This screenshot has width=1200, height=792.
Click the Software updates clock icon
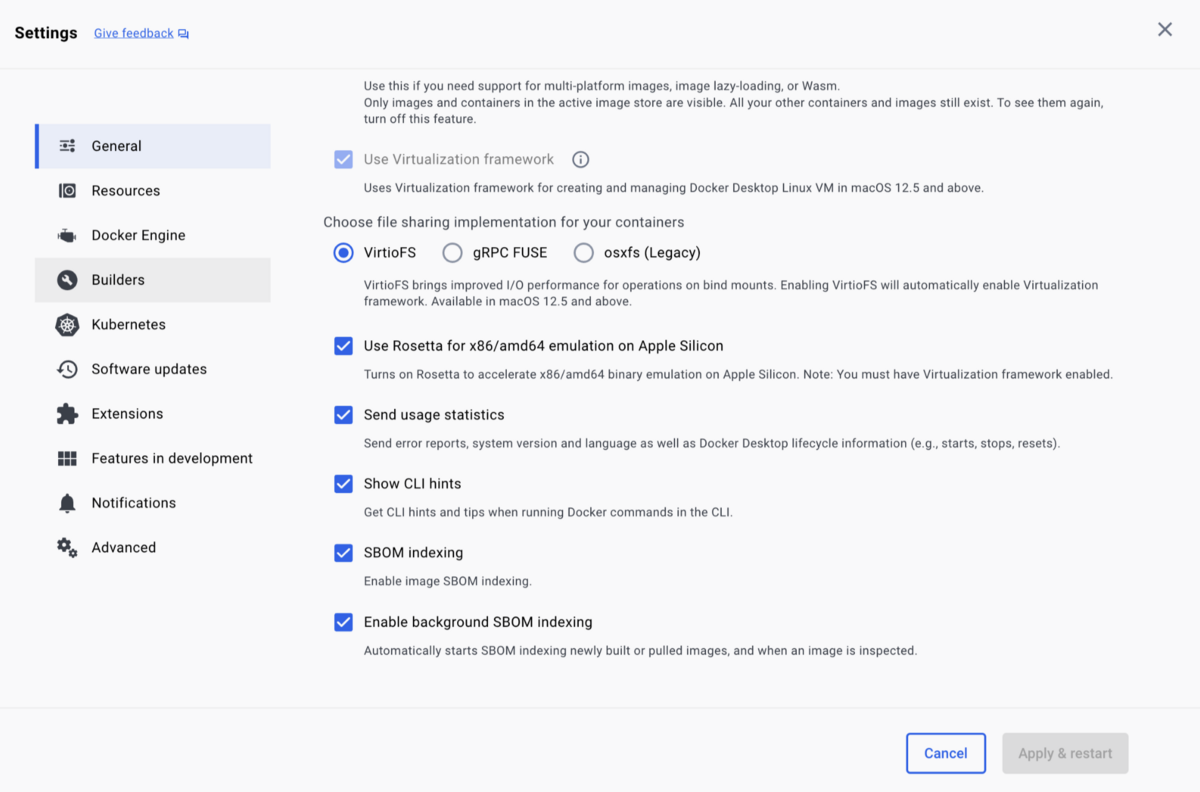(67, 369)
